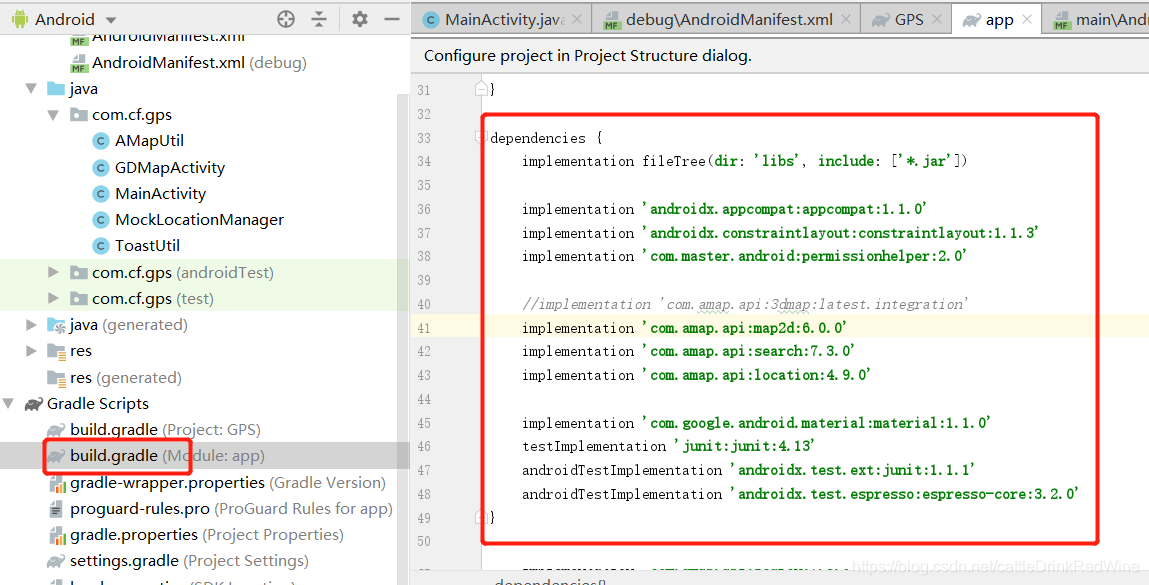Collapse the java folder
The width and height of the screenshot is (1149, 585).
(x=31, y=89)
